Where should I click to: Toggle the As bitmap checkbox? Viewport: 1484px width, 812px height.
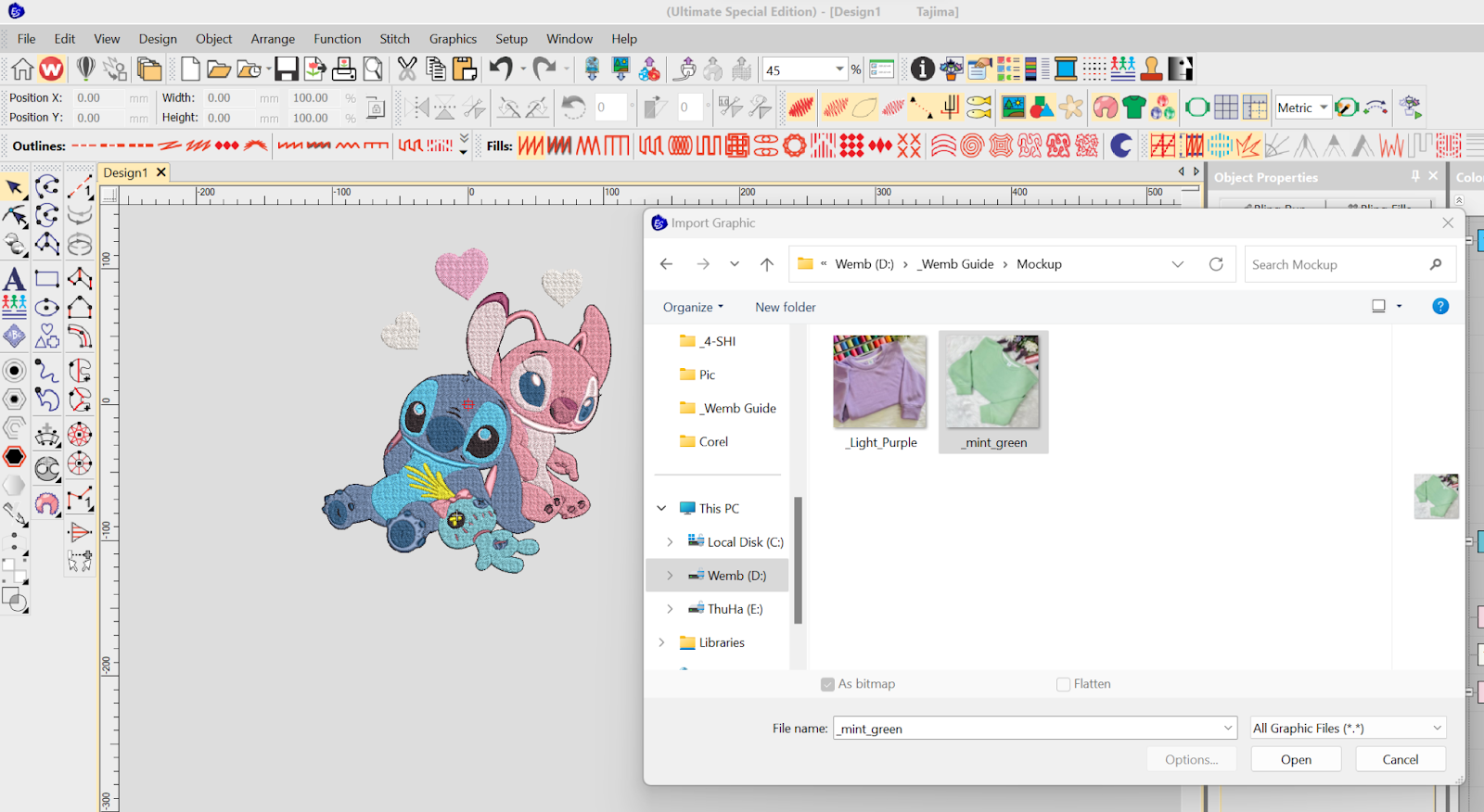[x=827, y=684]
